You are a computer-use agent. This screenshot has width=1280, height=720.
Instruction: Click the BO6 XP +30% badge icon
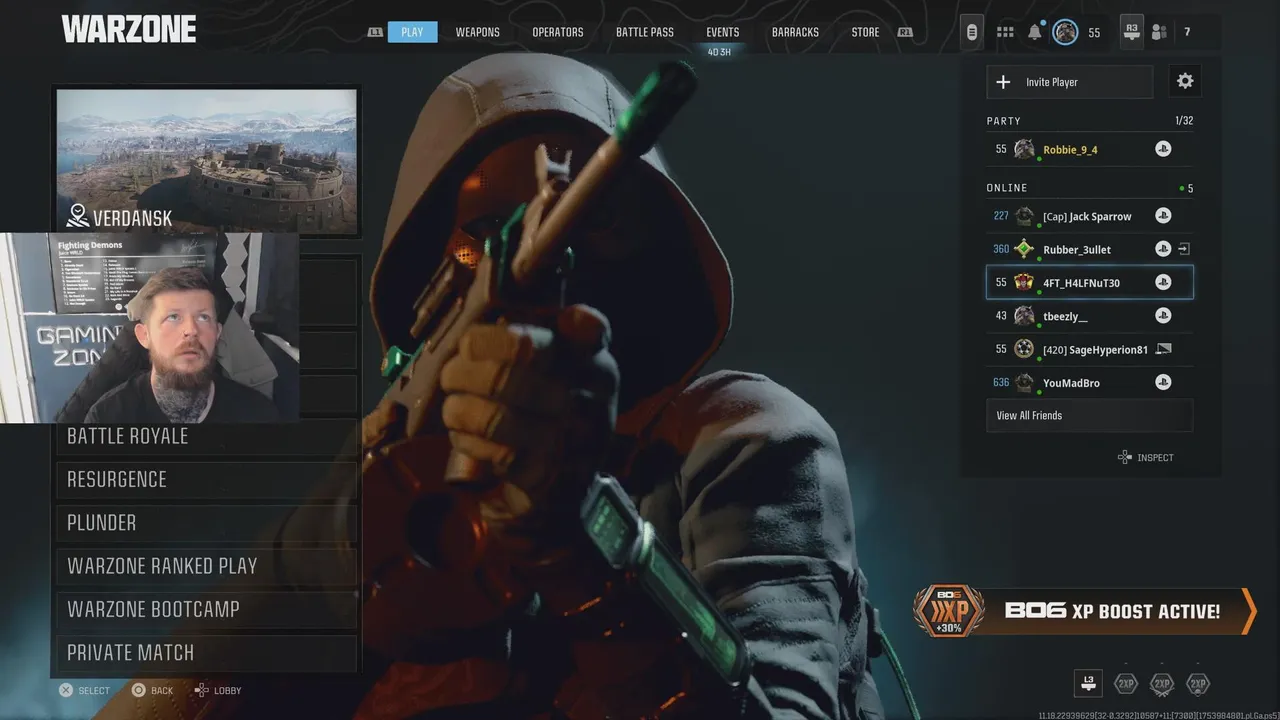pyautogui.click(x=949, y=611)
